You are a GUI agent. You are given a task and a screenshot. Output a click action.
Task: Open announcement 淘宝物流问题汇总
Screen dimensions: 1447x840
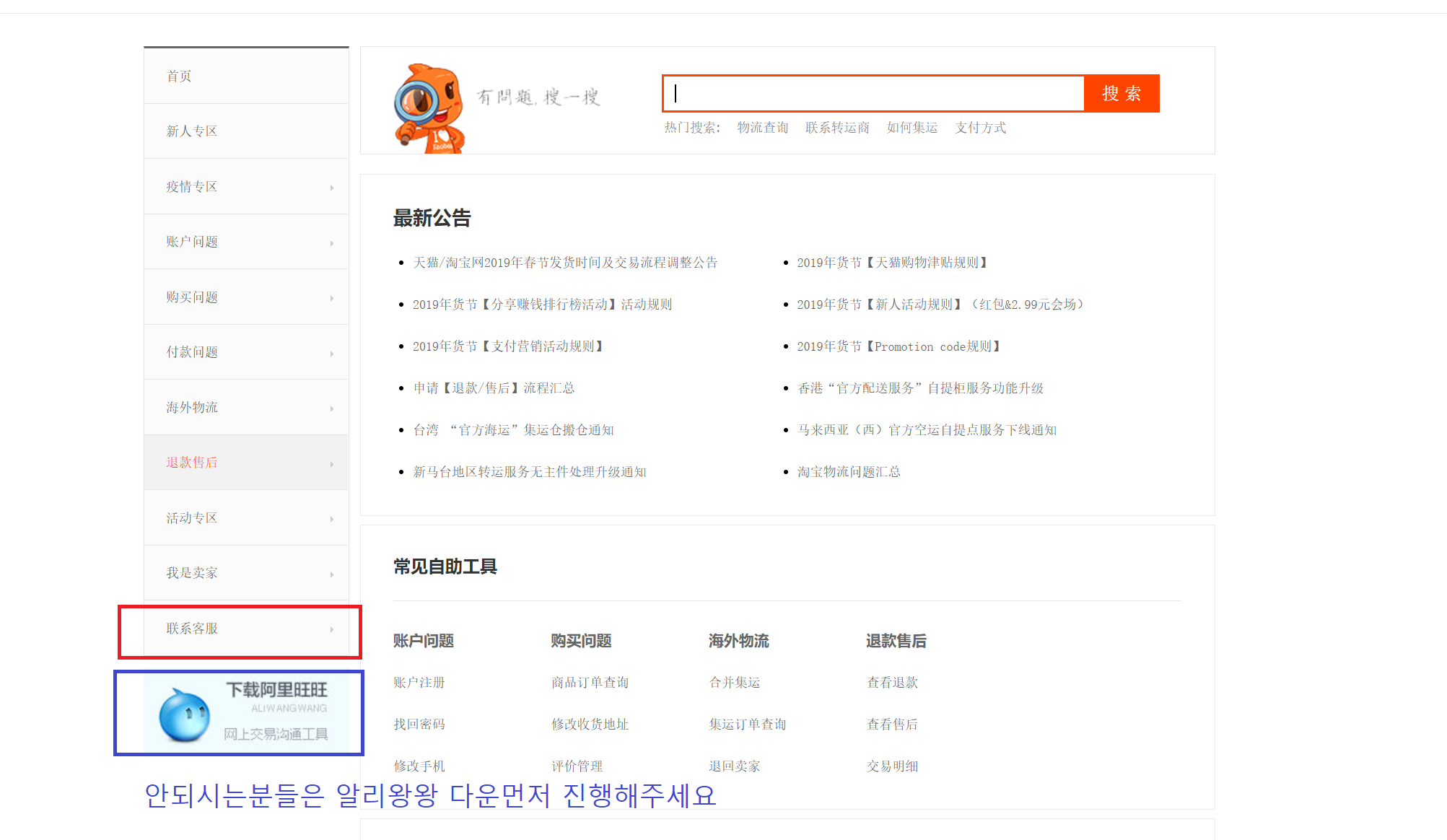pyautogui.click(x=848, y=472)
